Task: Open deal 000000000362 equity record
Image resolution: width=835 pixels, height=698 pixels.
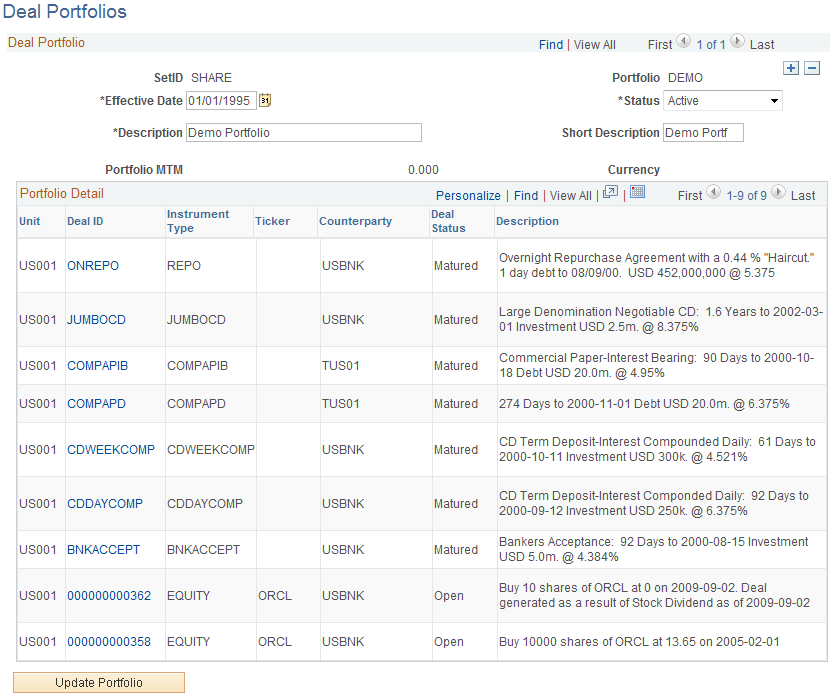Action: [x=109, y=595]
